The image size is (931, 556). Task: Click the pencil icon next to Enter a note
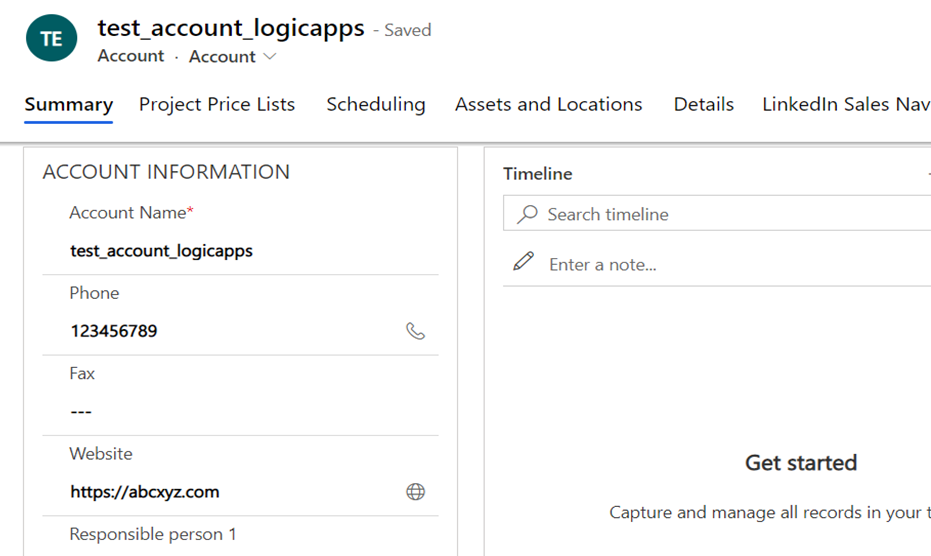(524, 261)
